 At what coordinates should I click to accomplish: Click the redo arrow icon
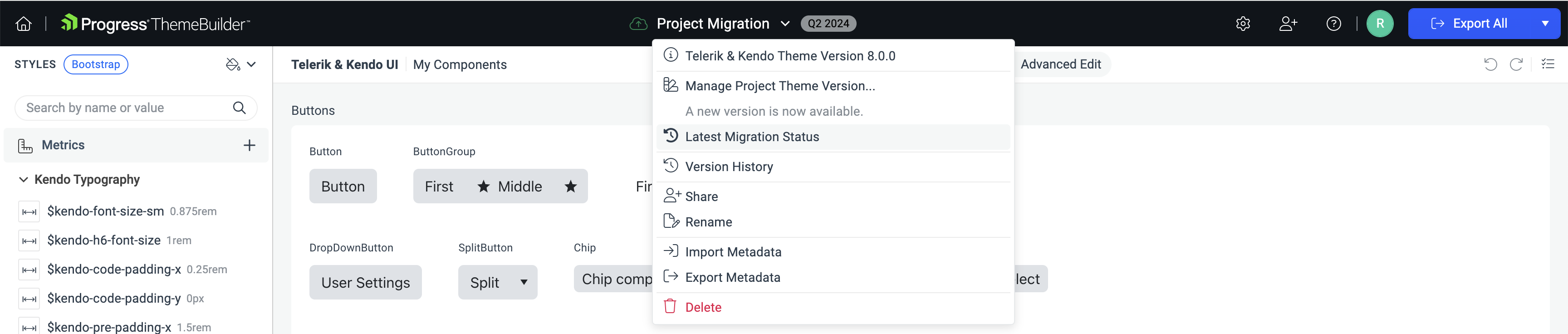[1516, 64]
